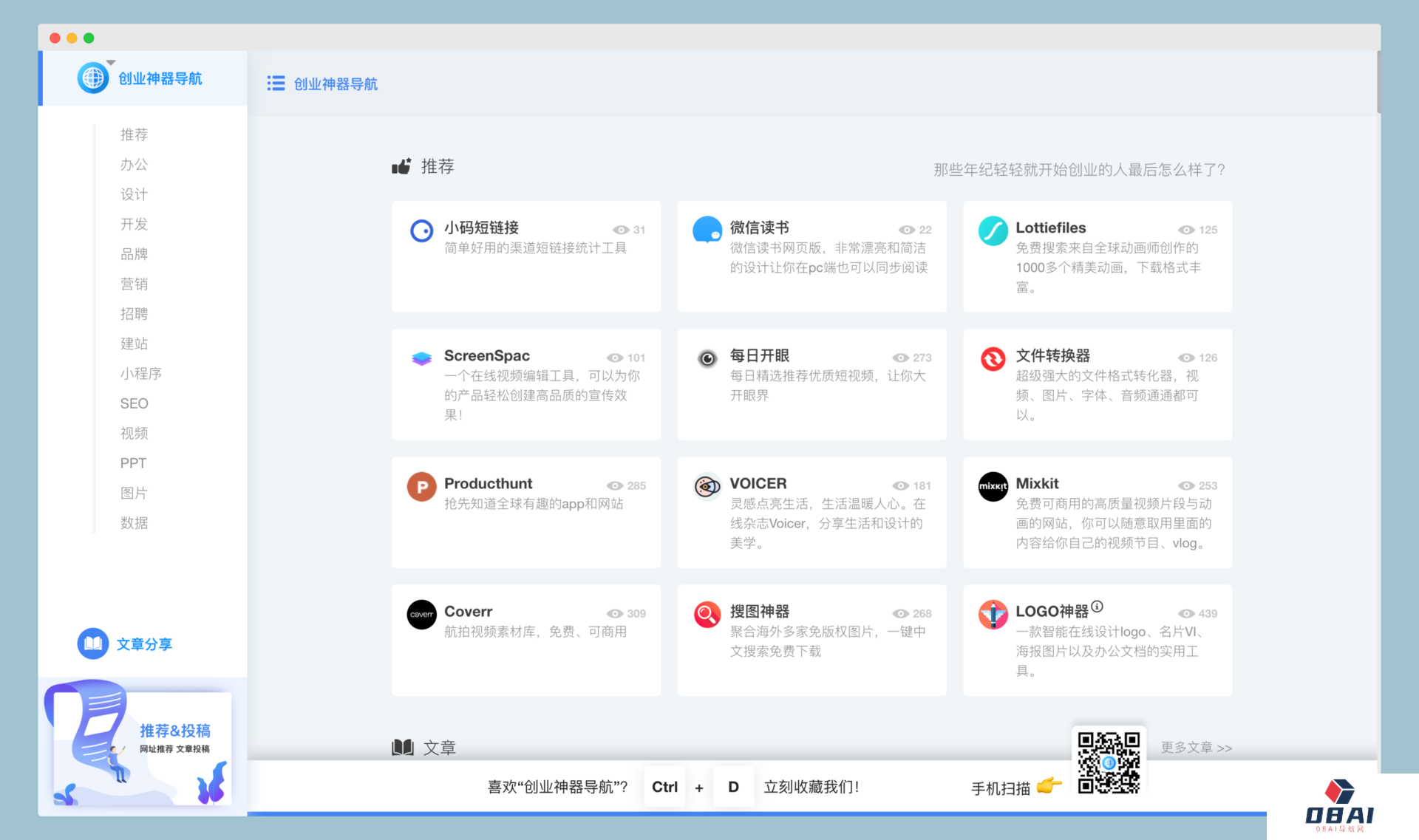
Task: Click the view count eye on Mixkit card
Action: pos(1185,485)
